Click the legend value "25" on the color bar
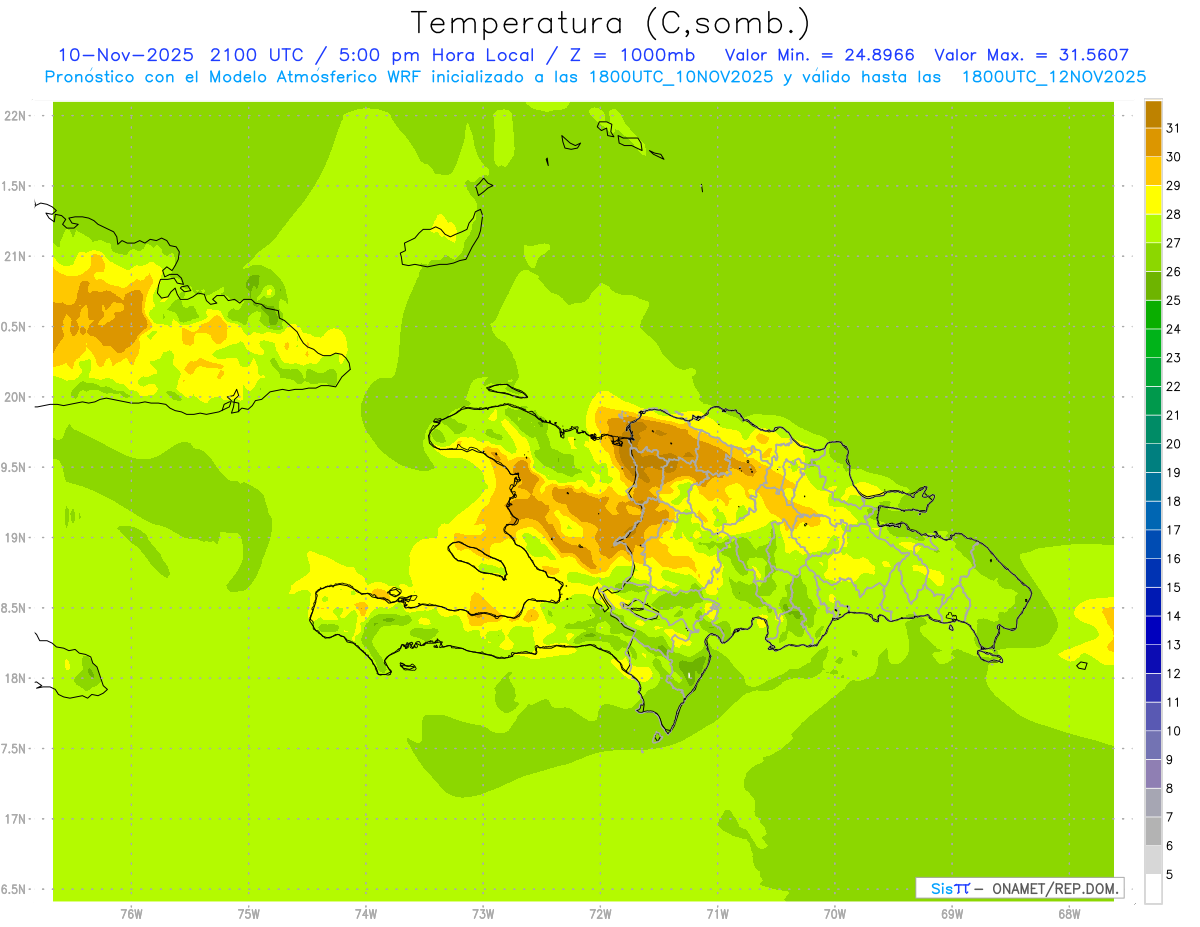Image resolution: width=1200 pixels, height=927 pixels. point(1173,300)
